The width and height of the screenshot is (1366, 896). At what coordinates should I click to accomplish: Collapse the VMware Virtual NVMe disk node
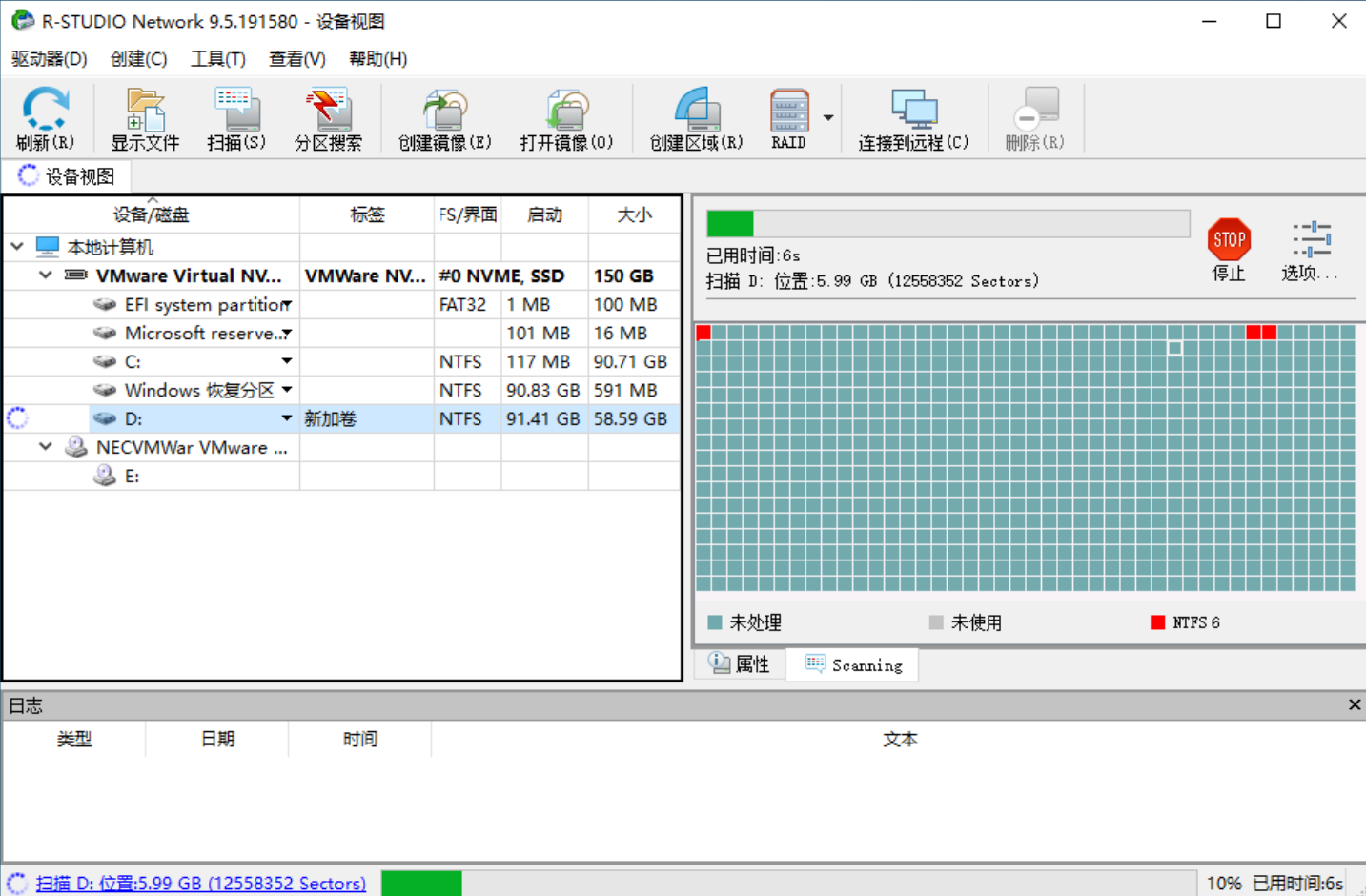(x=45, y=275)
